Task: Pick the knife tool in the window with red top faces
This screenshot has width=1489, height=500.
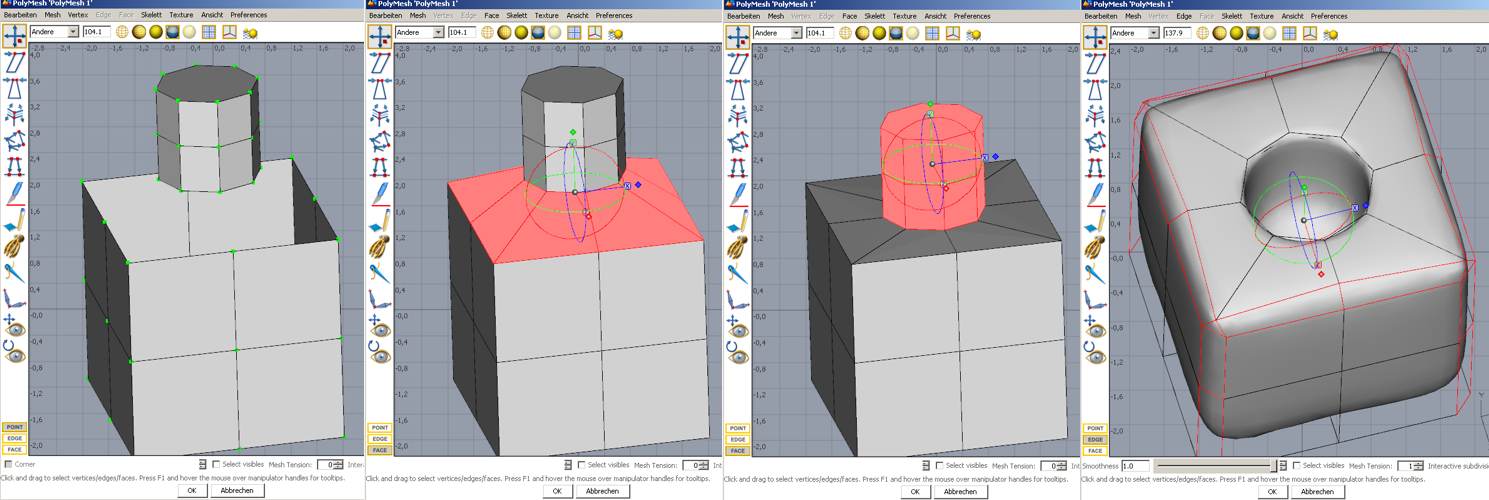Action: click(380, 192)
